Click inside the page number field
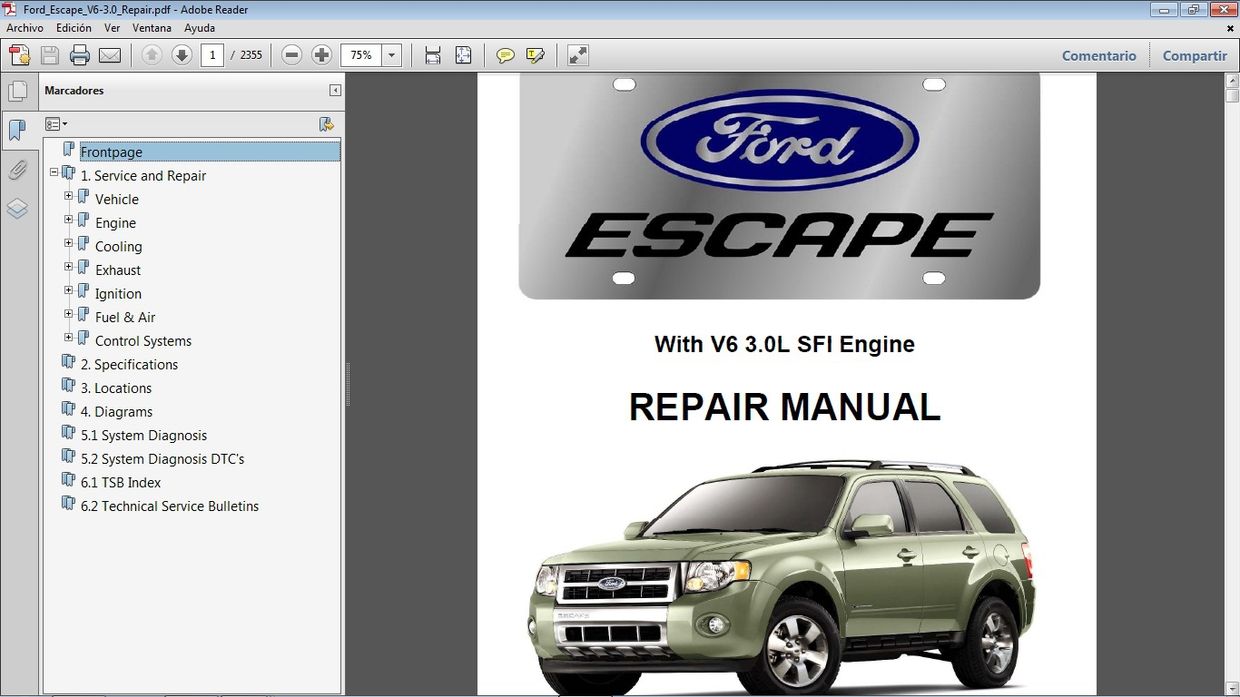Image resolution: width=1240 pixels, height=697 pixels. (211, 55)
